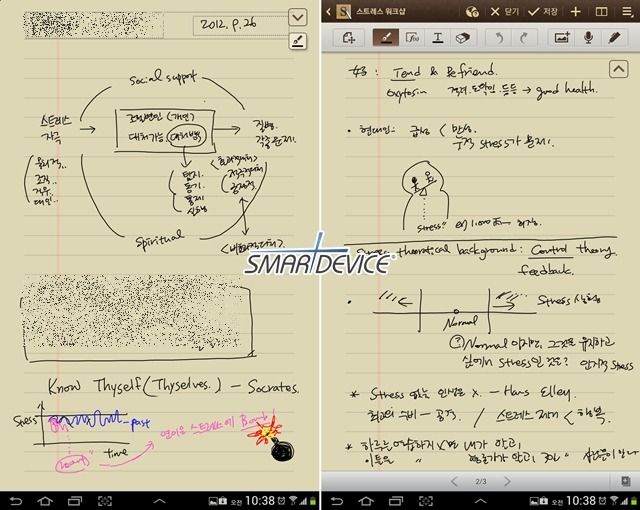Viewport: 640px width, 510px height.
Task: Open recent apps in left screen
Action: click(x=75, y=501)
